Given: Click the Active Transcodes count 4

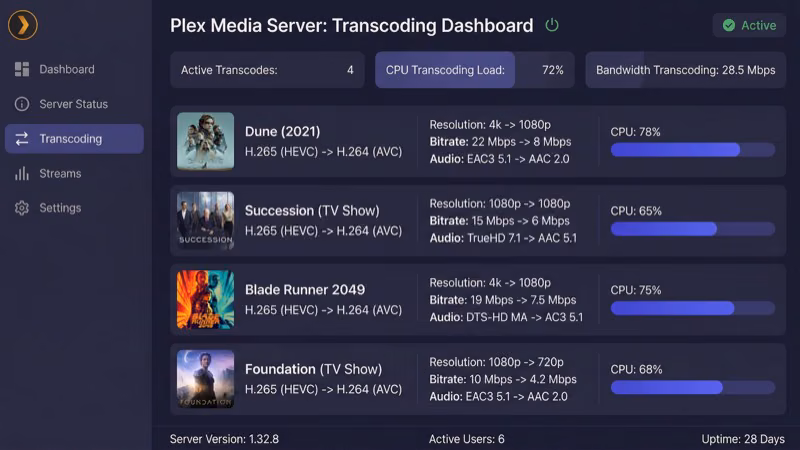Looking at the screenshot, I should 350,70.
